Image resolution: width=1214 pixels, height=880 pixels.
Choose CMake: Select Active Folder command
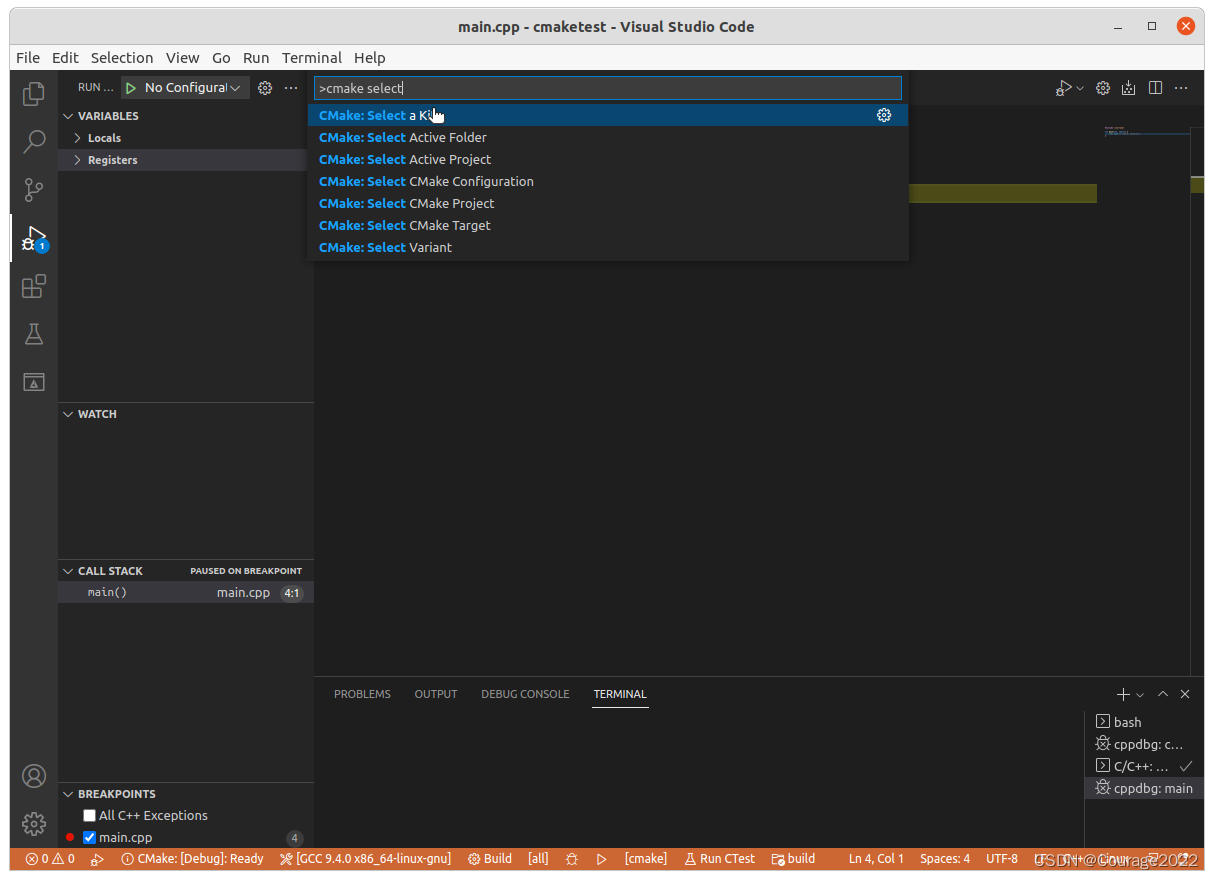point(608,137)
